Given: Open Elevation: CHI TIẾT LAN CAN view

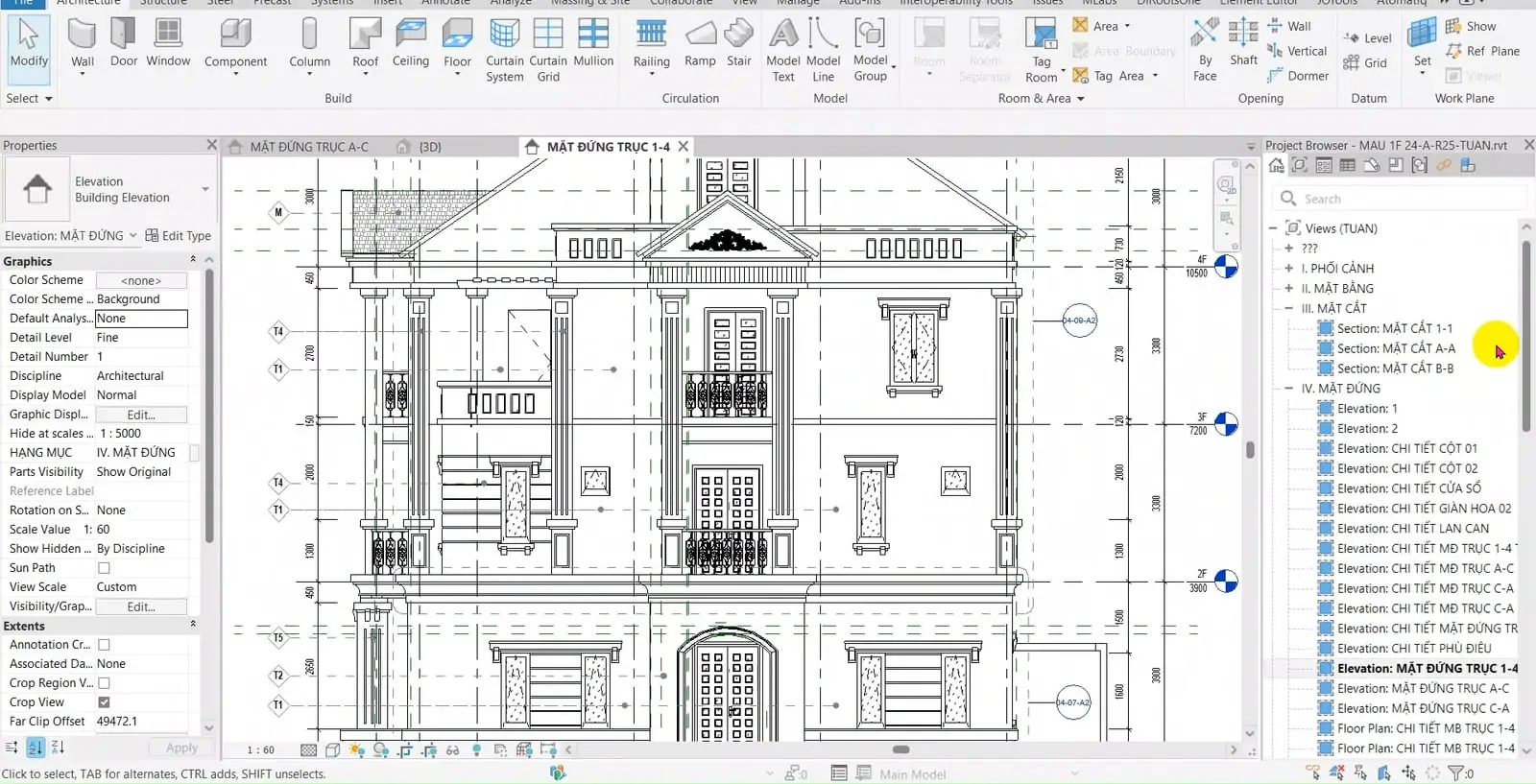Looking at the screenshot, I should point(1412,529).
